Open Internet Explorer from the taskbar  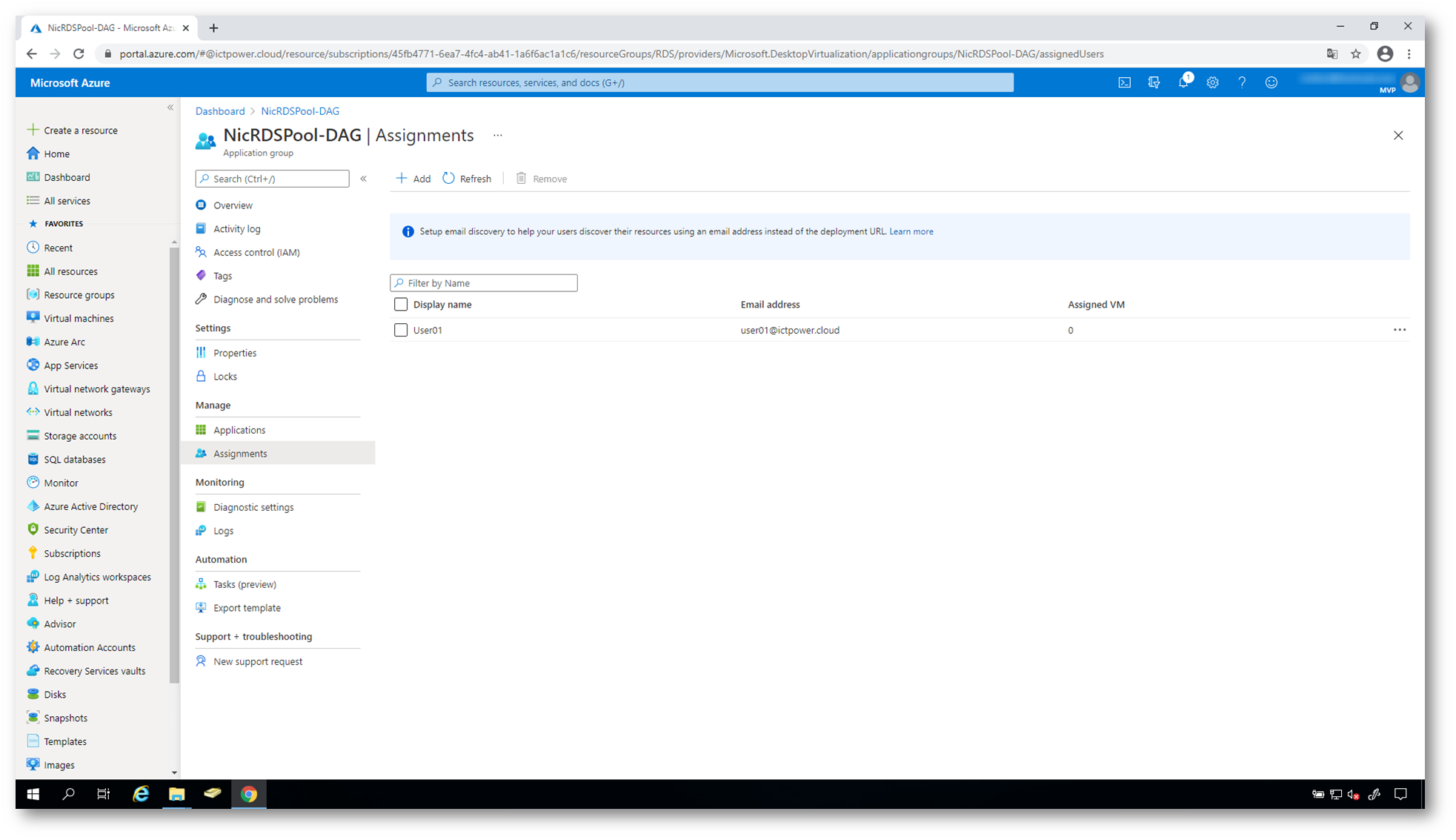tap(141, 794)
